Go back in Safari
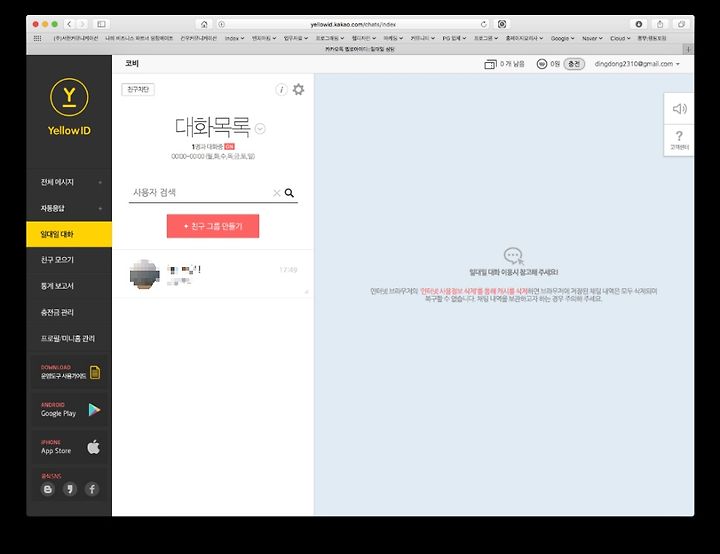 [x=69, y=24]
